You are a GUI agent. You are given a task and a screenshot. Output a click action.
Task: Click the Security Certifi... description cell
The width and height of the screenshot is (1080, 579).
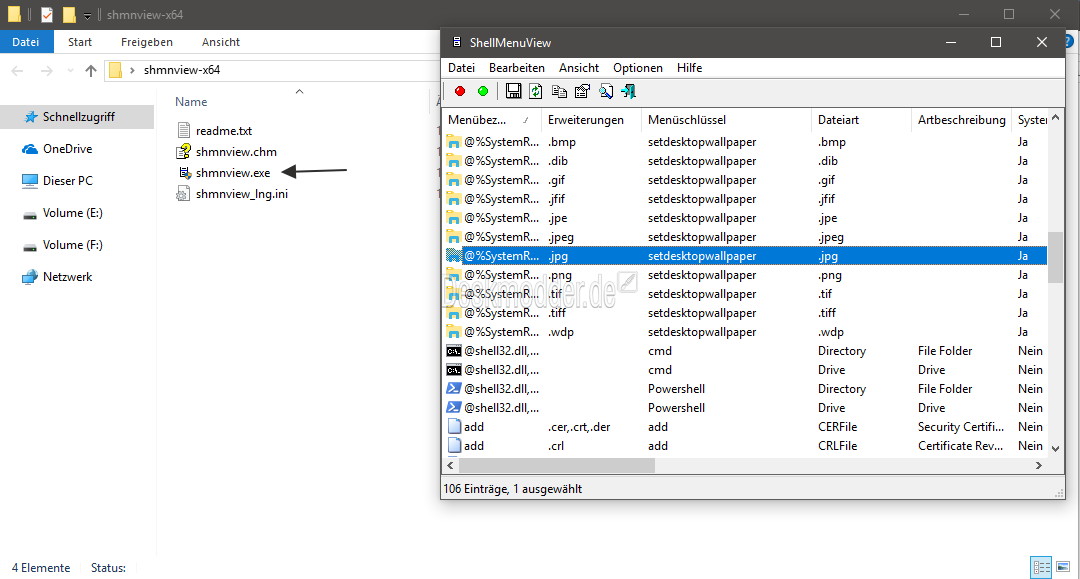[961, 427]
